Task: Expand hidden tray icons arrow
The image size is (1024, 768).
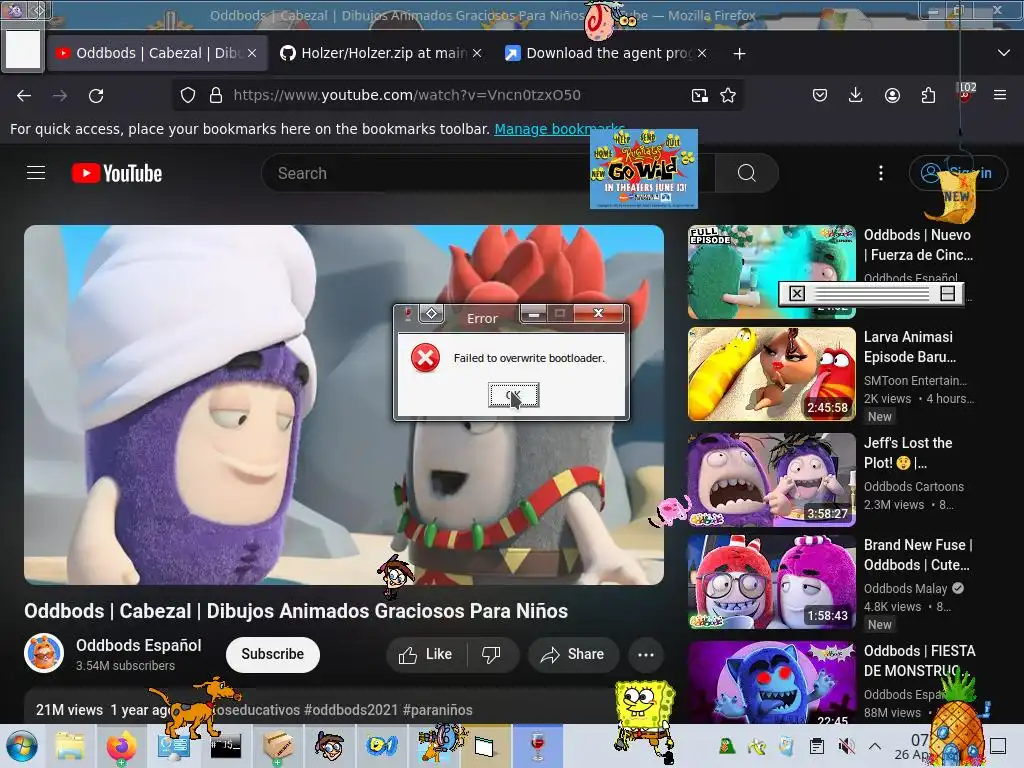Action: (x=875, y=746)
